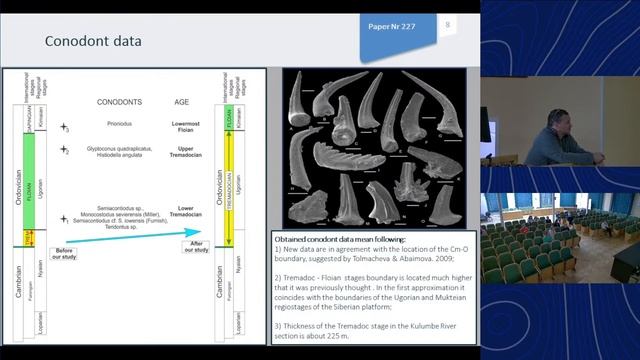Click the 'CONODONTS' column heading
The image size is (640, 360).
tap(119, 102)
